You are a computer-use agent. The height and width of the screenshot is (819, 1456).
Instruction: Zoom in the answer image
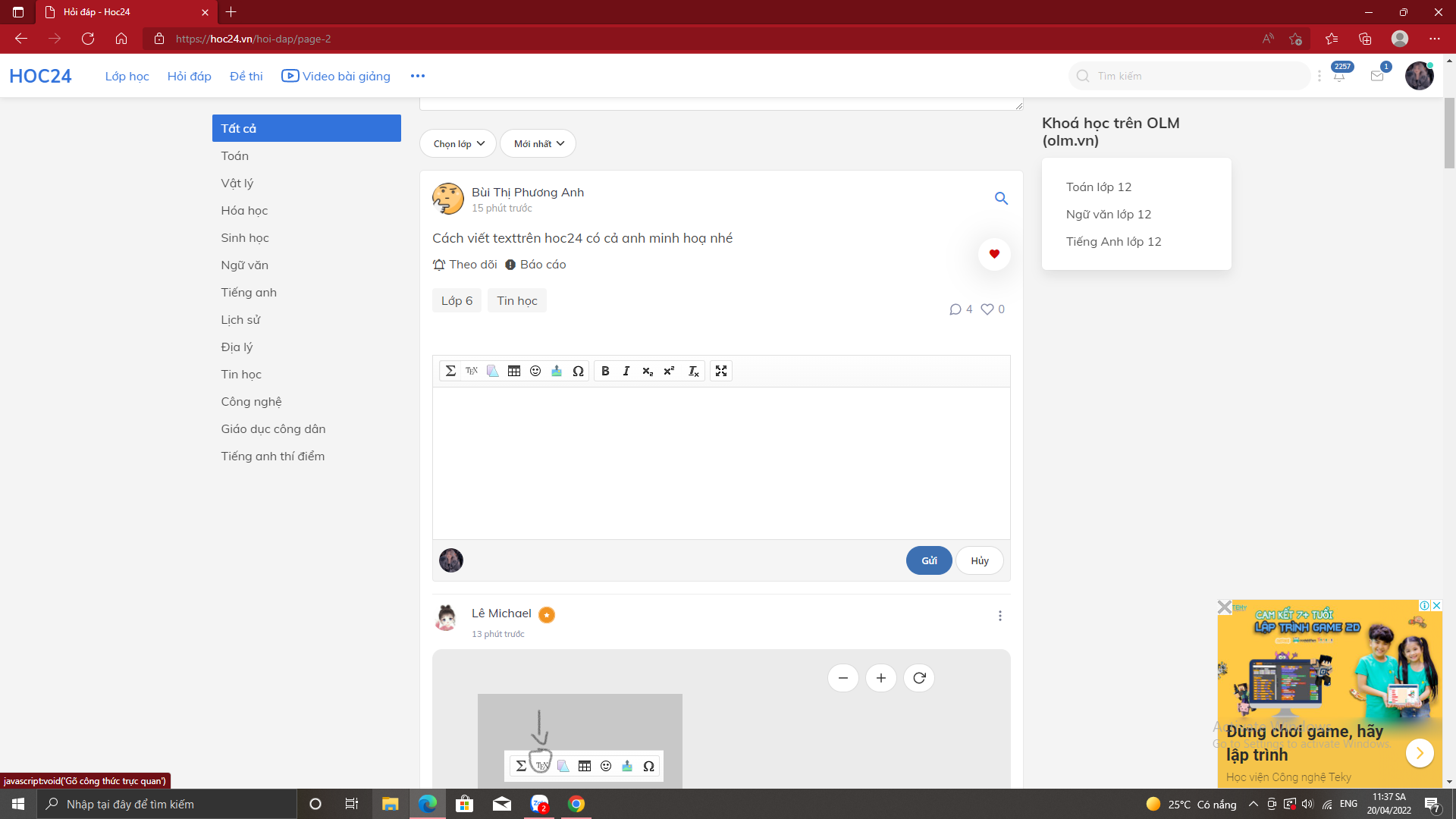coord(881,678)
